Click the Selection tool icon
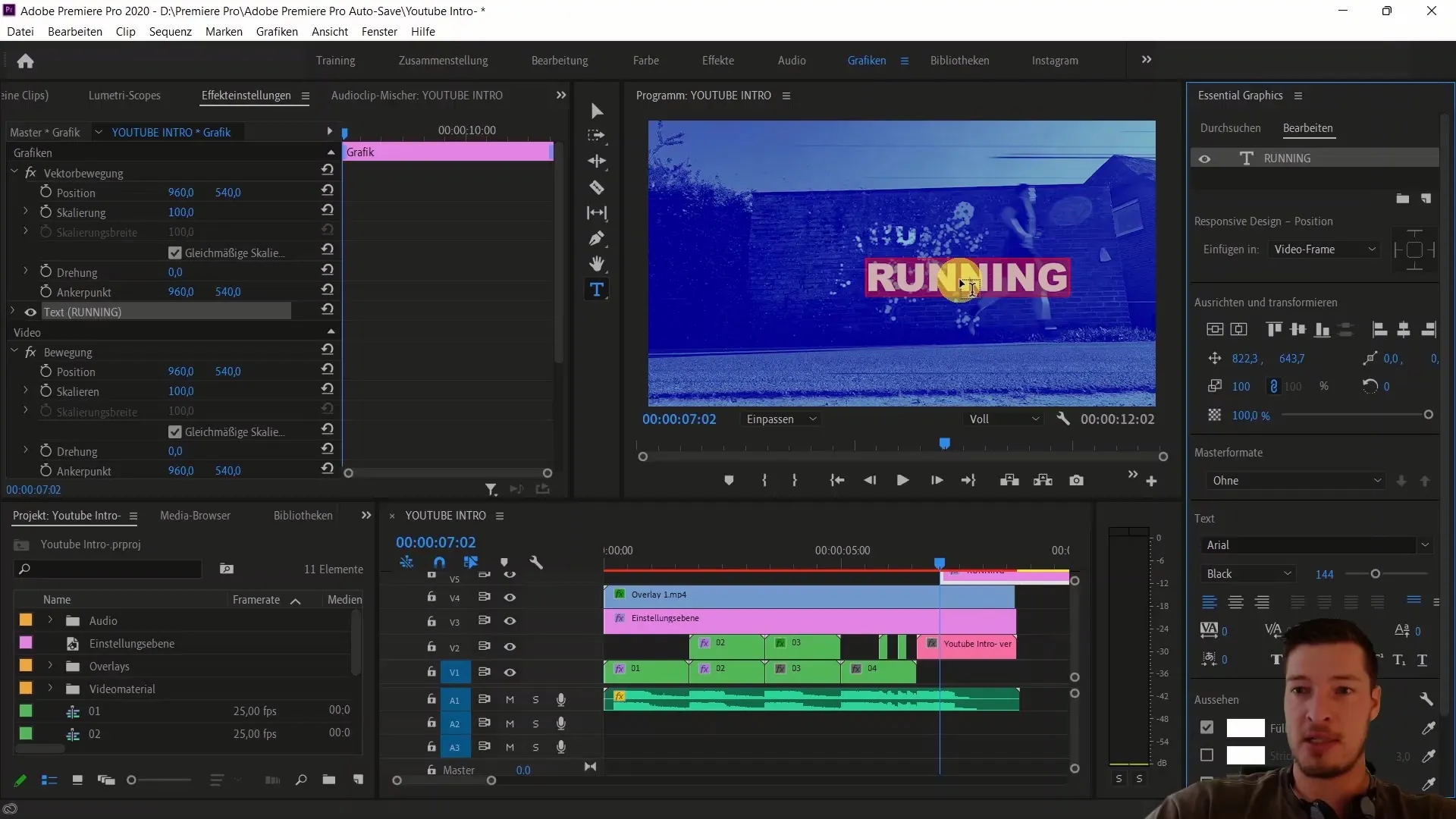Image resolution: width=1456 pixels, height=819 pixels. (598, 111)
